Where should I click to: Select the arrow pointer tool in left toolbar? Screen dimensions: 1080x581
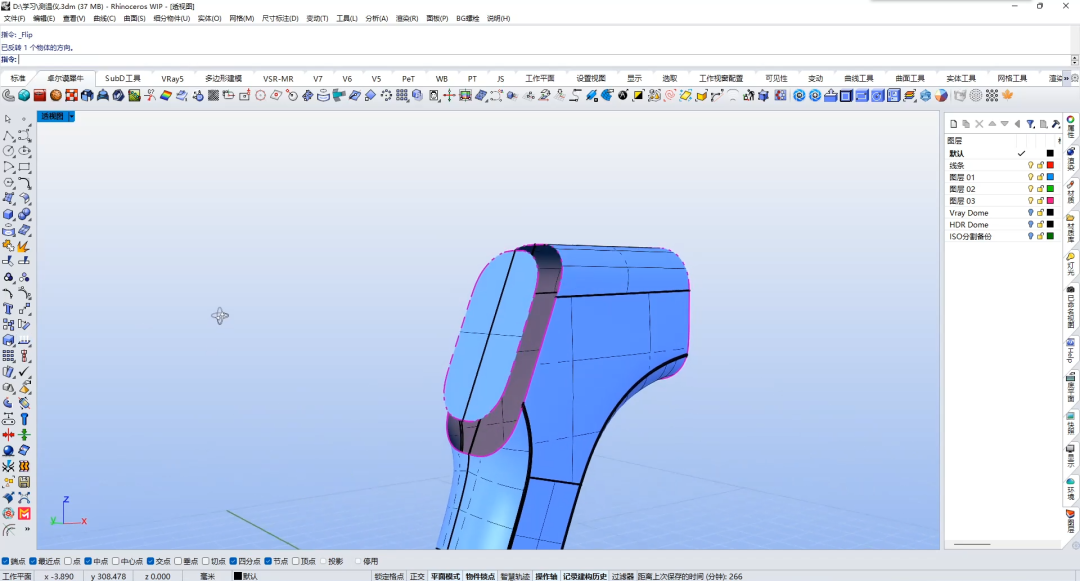8,119
